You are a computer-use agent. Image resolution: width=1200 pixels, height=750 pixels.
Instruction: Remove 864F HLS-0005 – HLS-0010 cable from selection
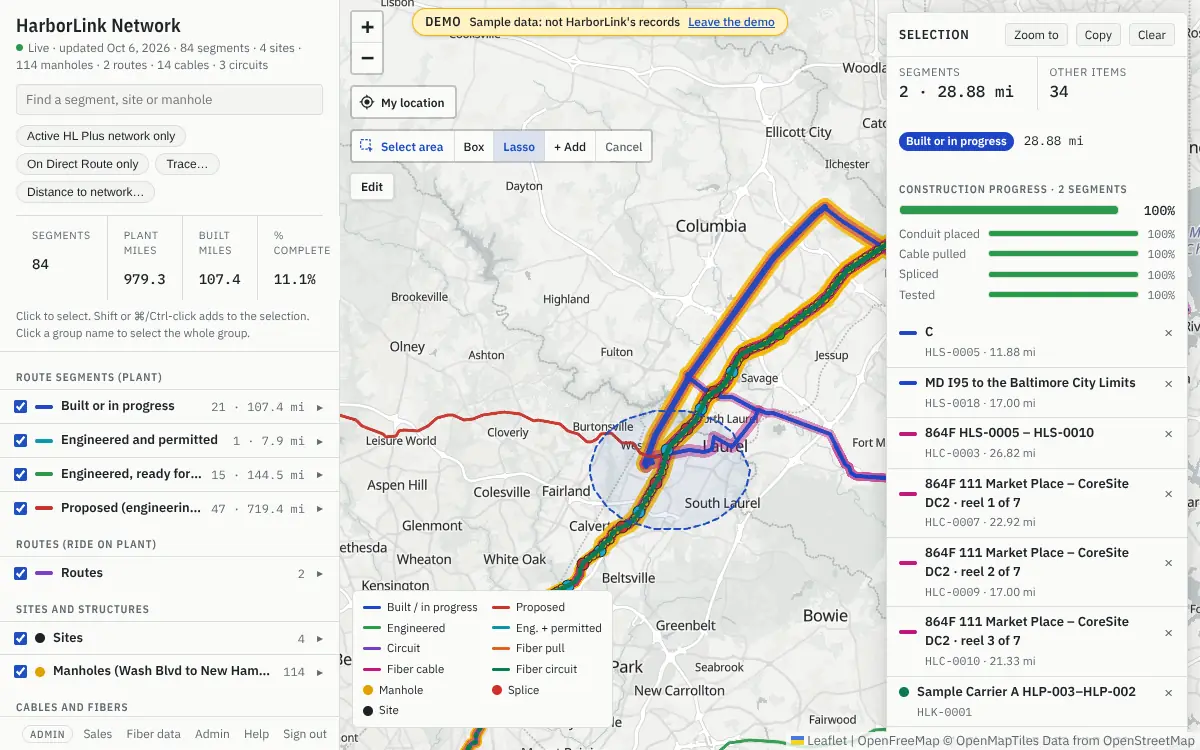coord(1168,434)
